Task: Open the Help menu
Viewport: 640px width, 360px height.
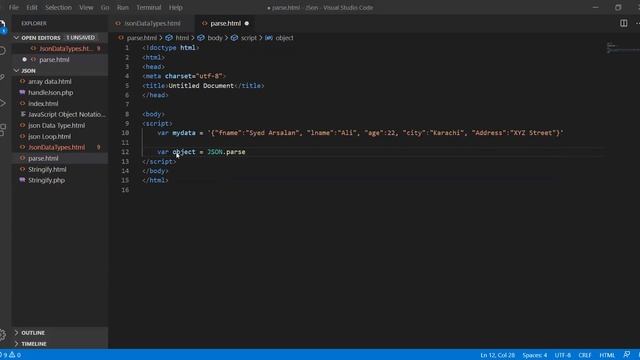Action: [x=176, y=7]
